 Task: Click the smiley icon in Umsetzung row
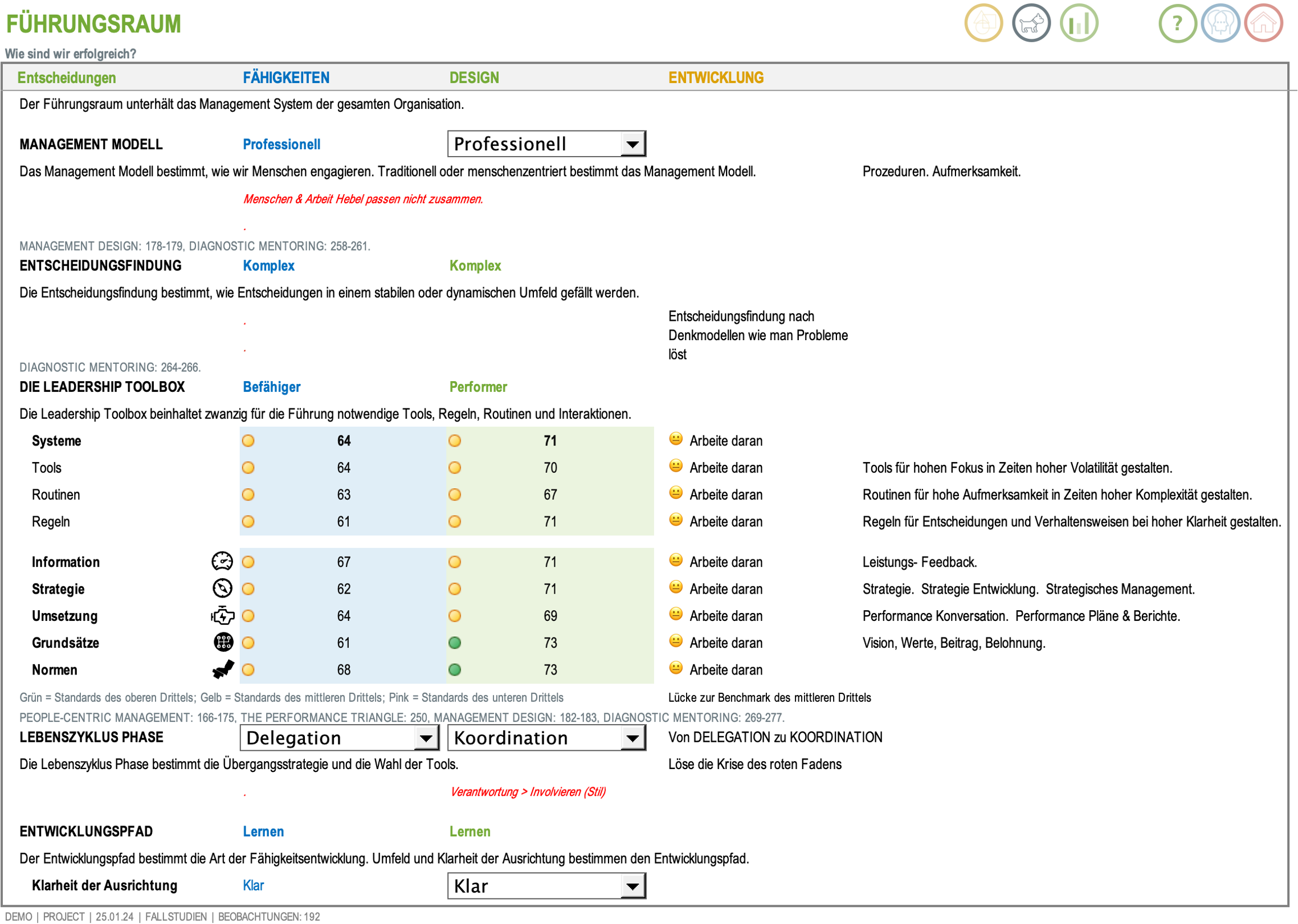pyautogui.click(x=675, y=614)
